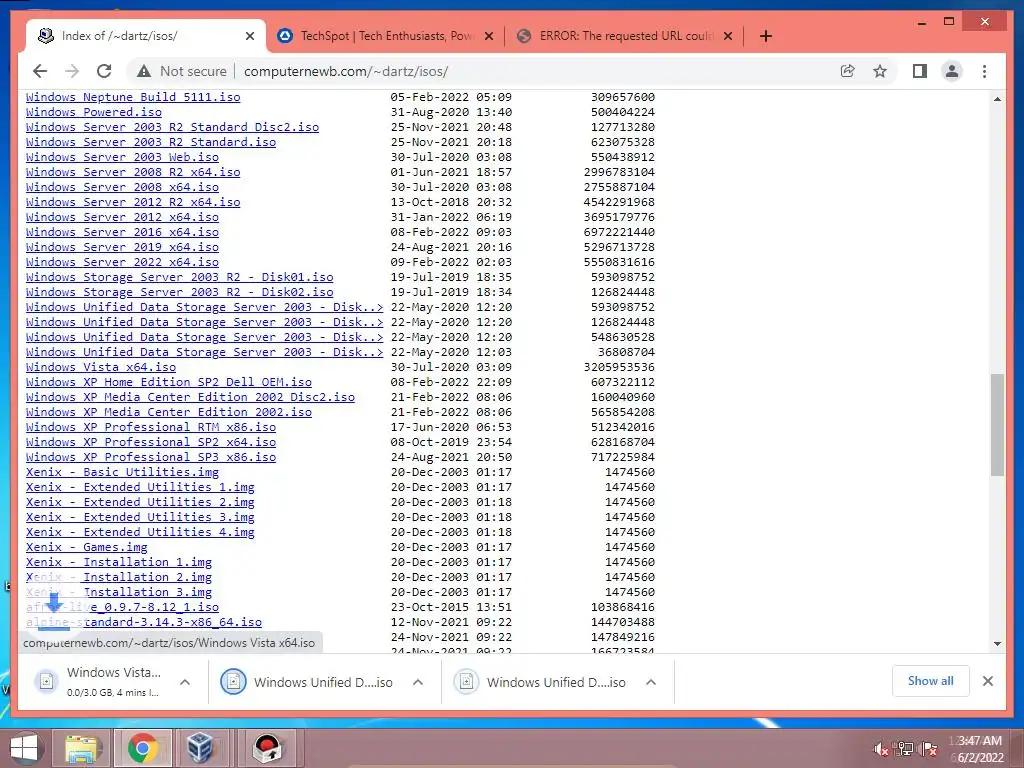Open Windows XP Professional SP2 x64.iso
1024x768 pixels.
coord(151,443)
